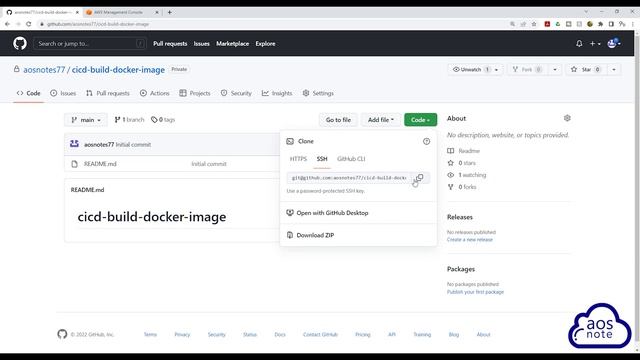Click 0 forks in About sidebar
This screenshot has width=640, height=360.
point(467,187)
